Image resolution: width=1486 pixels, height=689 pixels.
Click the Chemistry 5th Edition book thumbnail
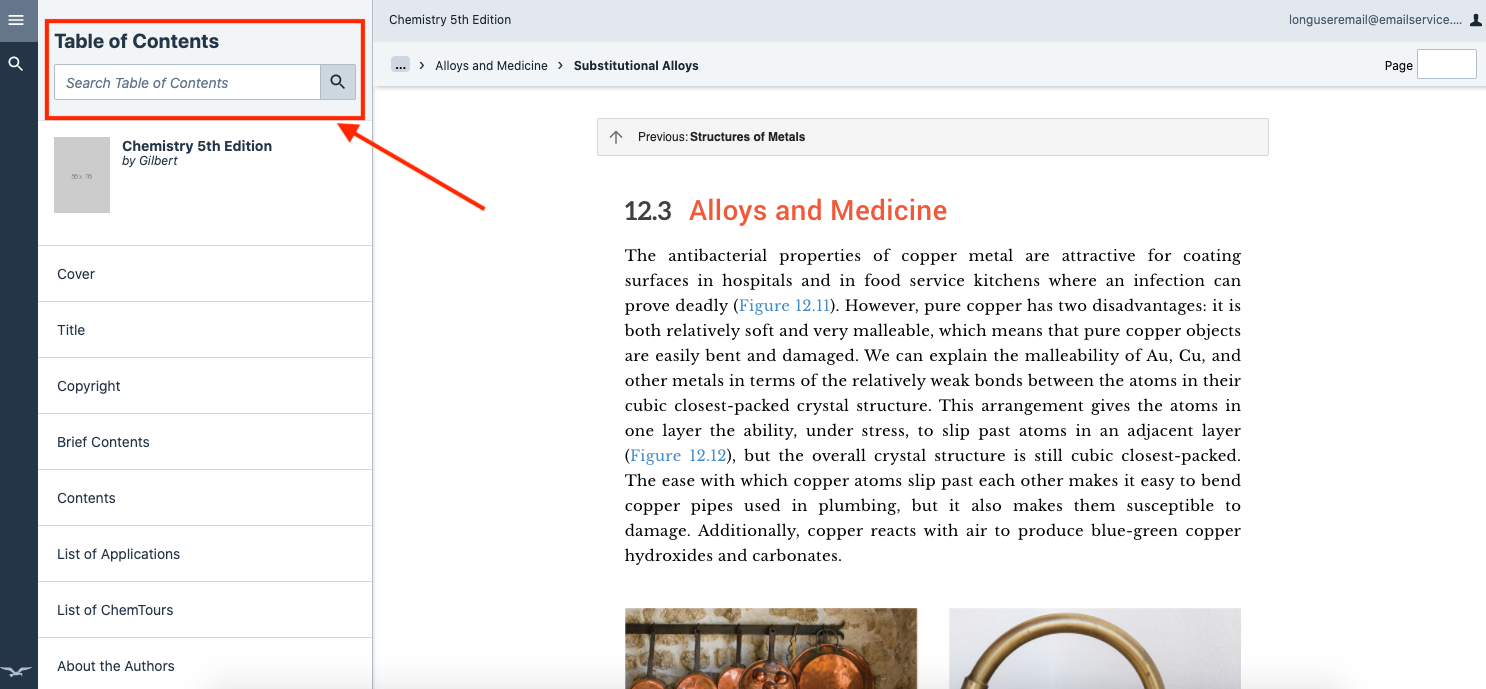tap(82, 175)
